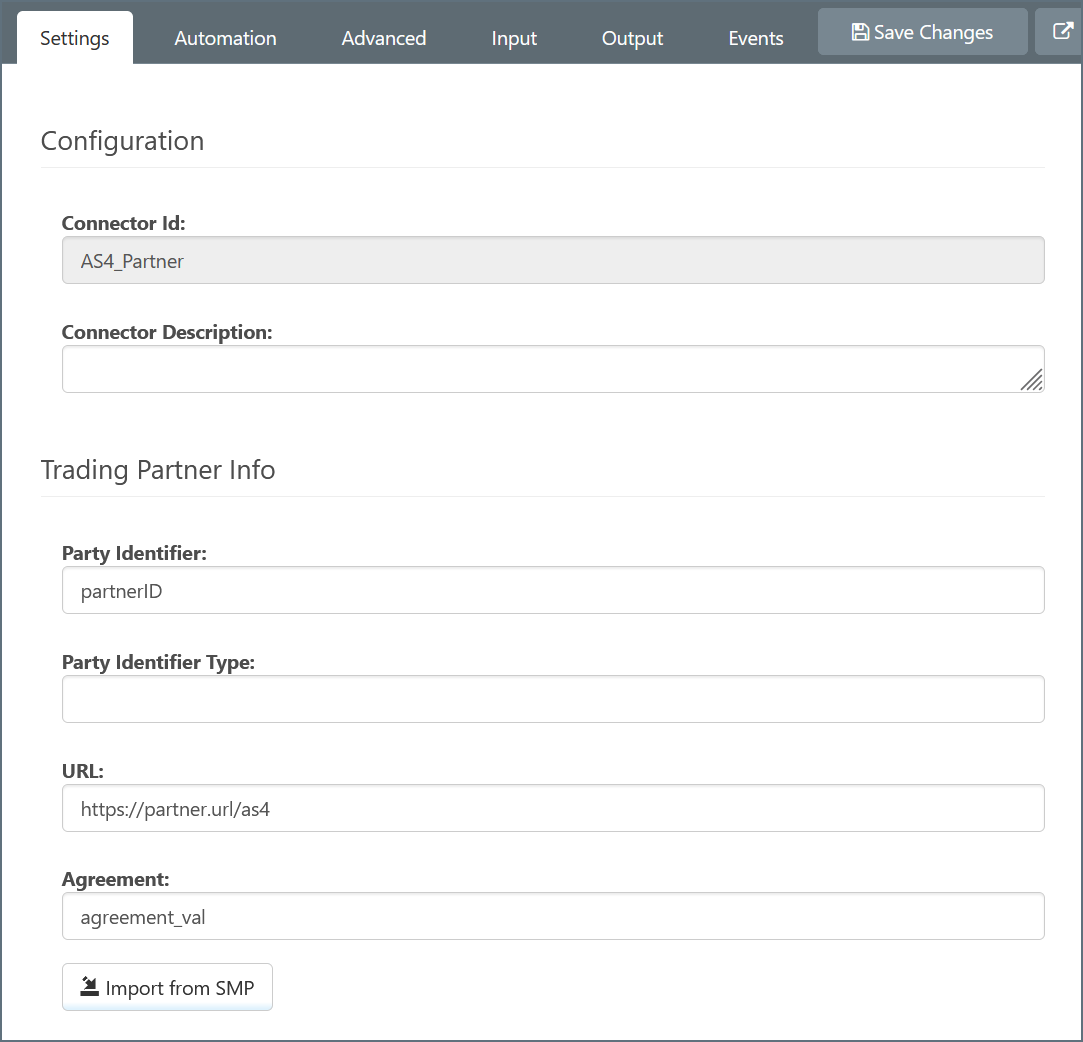Viewport: 1083px width, 1042px height.
Task: Grab the description textarea resize handle
Action: 1032,380
